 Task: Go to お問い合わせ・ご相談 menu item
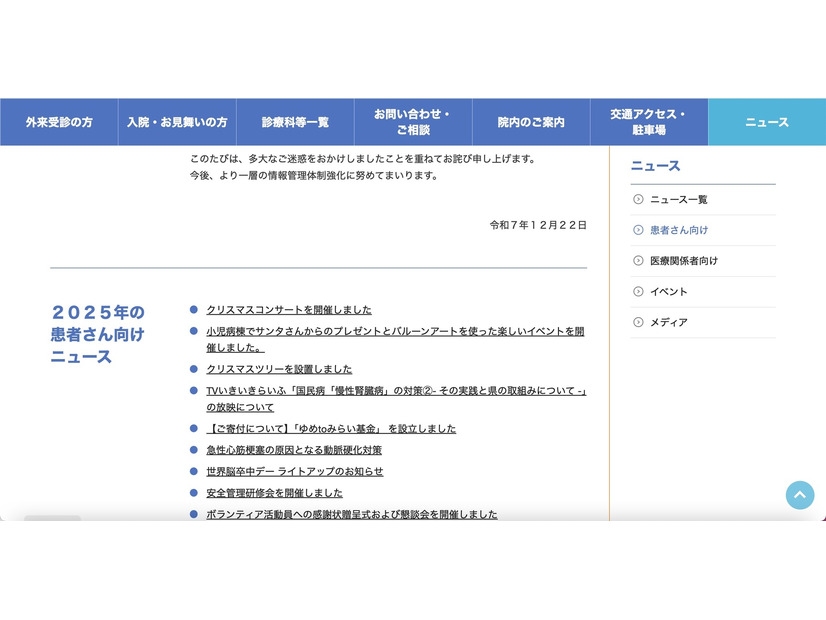[x=413, y=122]
